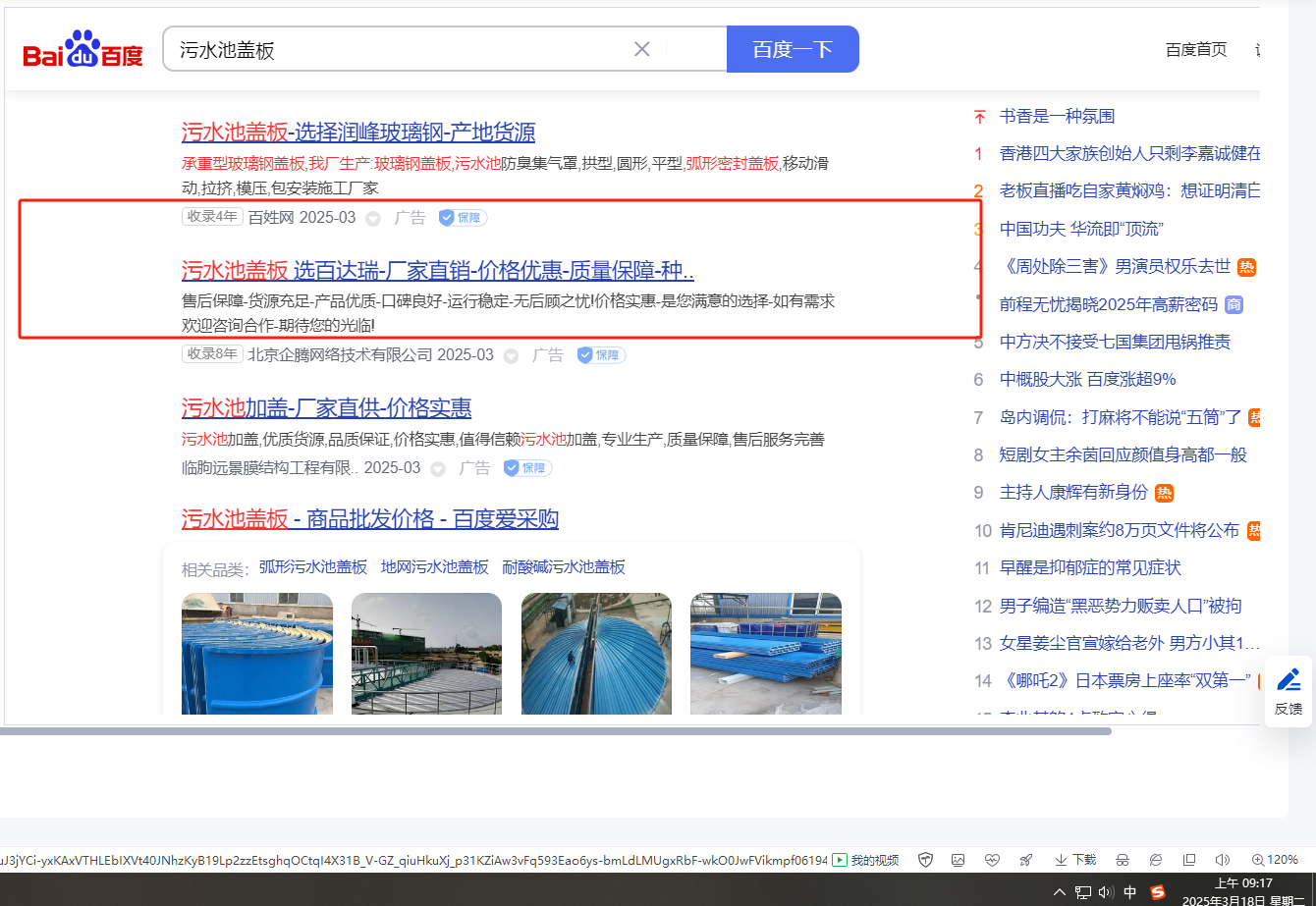Open 污水池盖板 - 商品批发价格 - 百度爱采购
This screenshot has height=906, width=1316.
click(x=370, y=518)
